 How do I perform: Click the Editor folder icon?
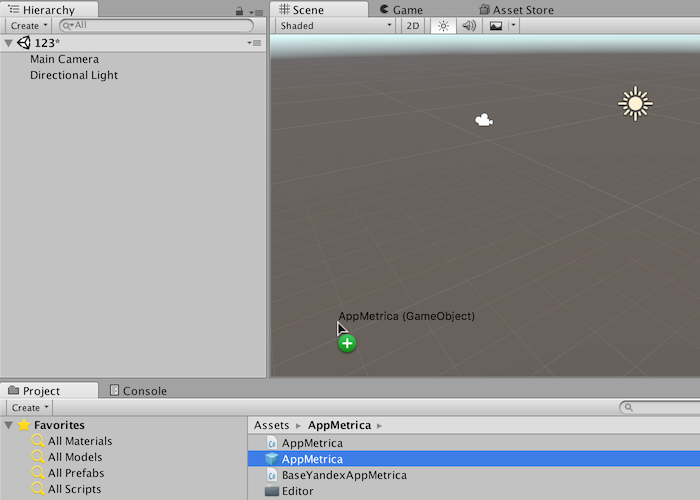point(271,491)
